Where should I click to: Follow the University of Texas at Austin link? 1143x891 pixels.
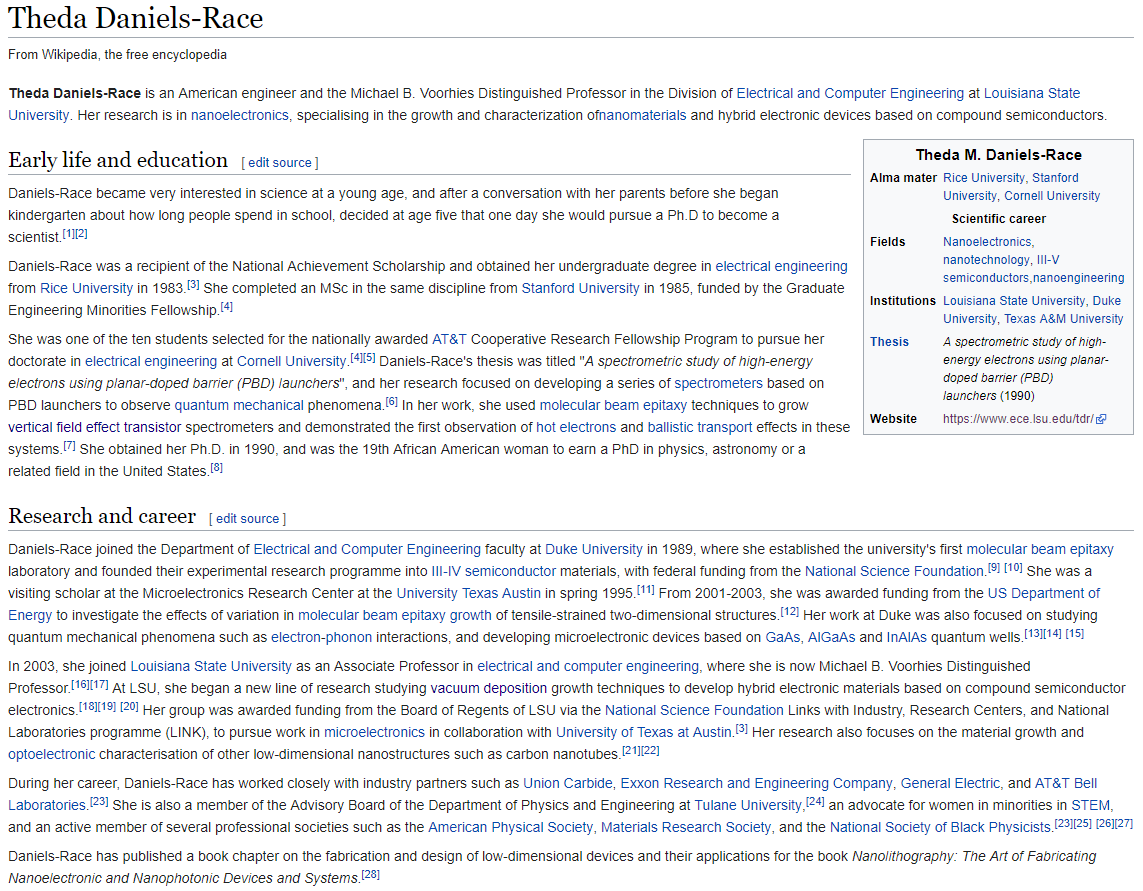click(644, 731)
